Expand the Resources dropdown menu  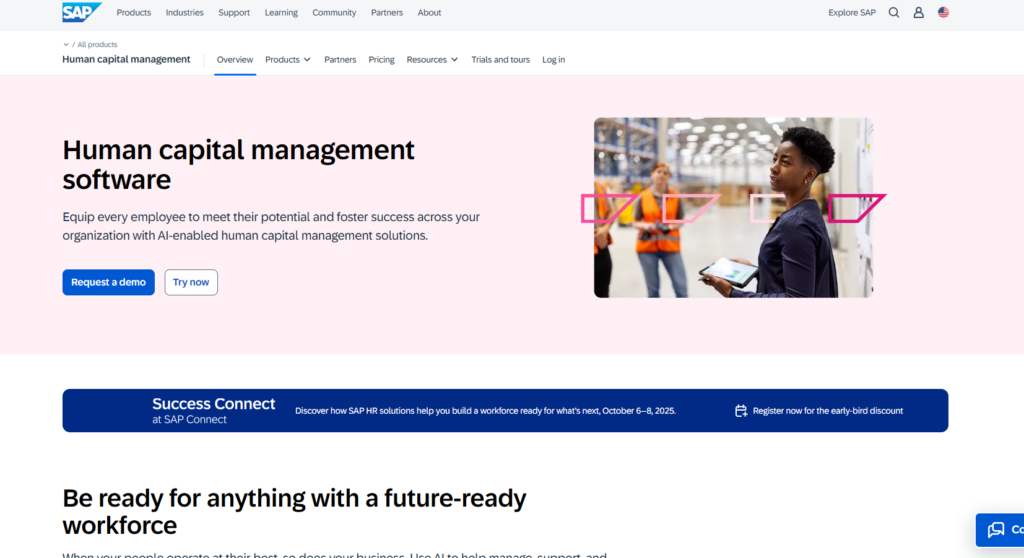pos(432,60)
